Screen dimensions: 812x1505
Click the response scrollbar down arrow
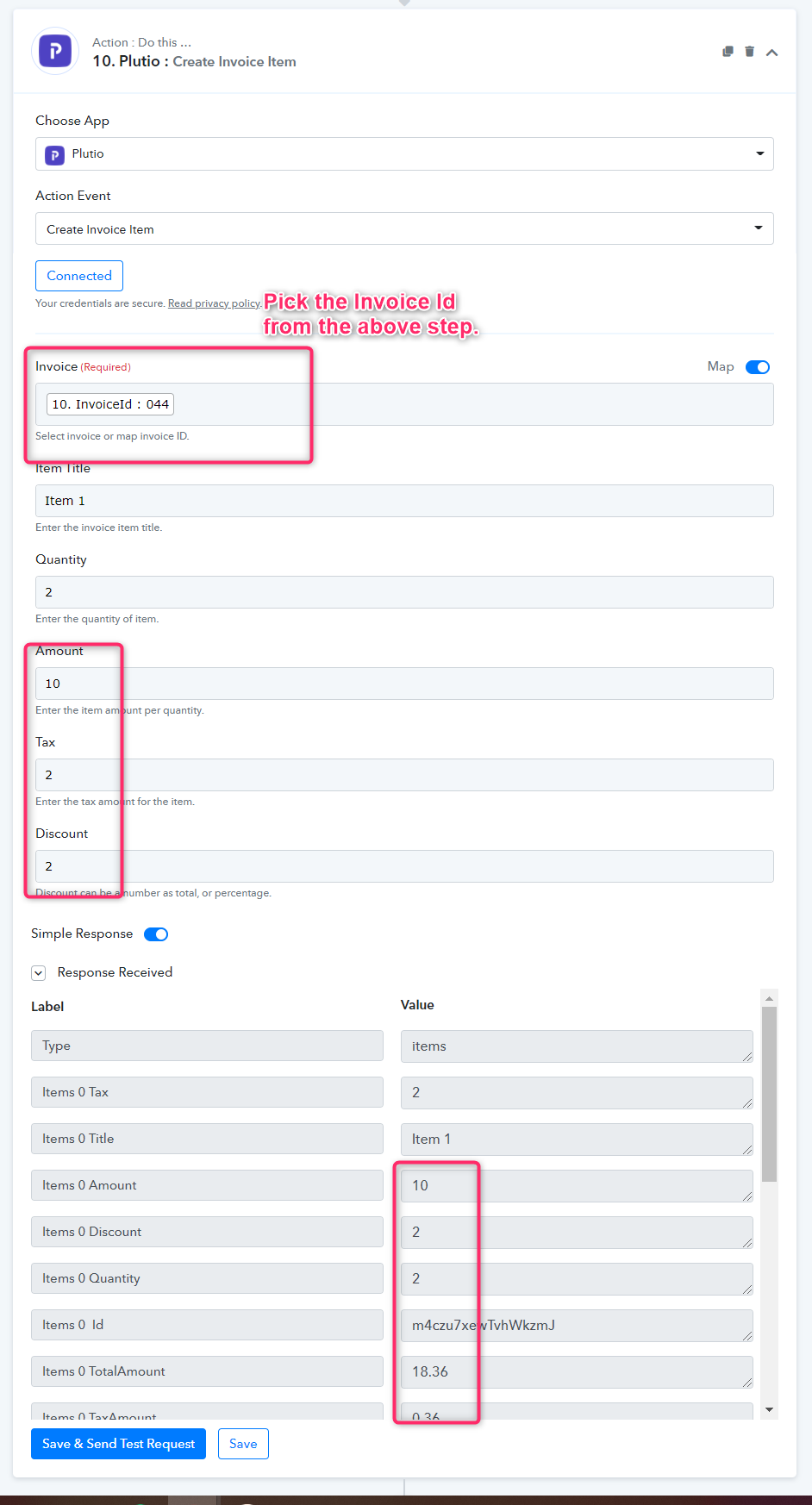click(x=770, y=1410)
